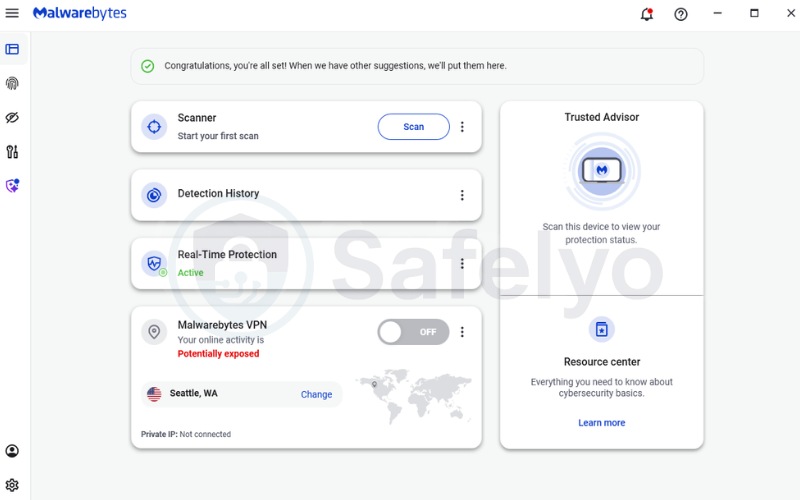Image resolution: width=800 pixels, height=500 pixels.
Task: Click the VPN location pin icon
Action: coord(154,332)
